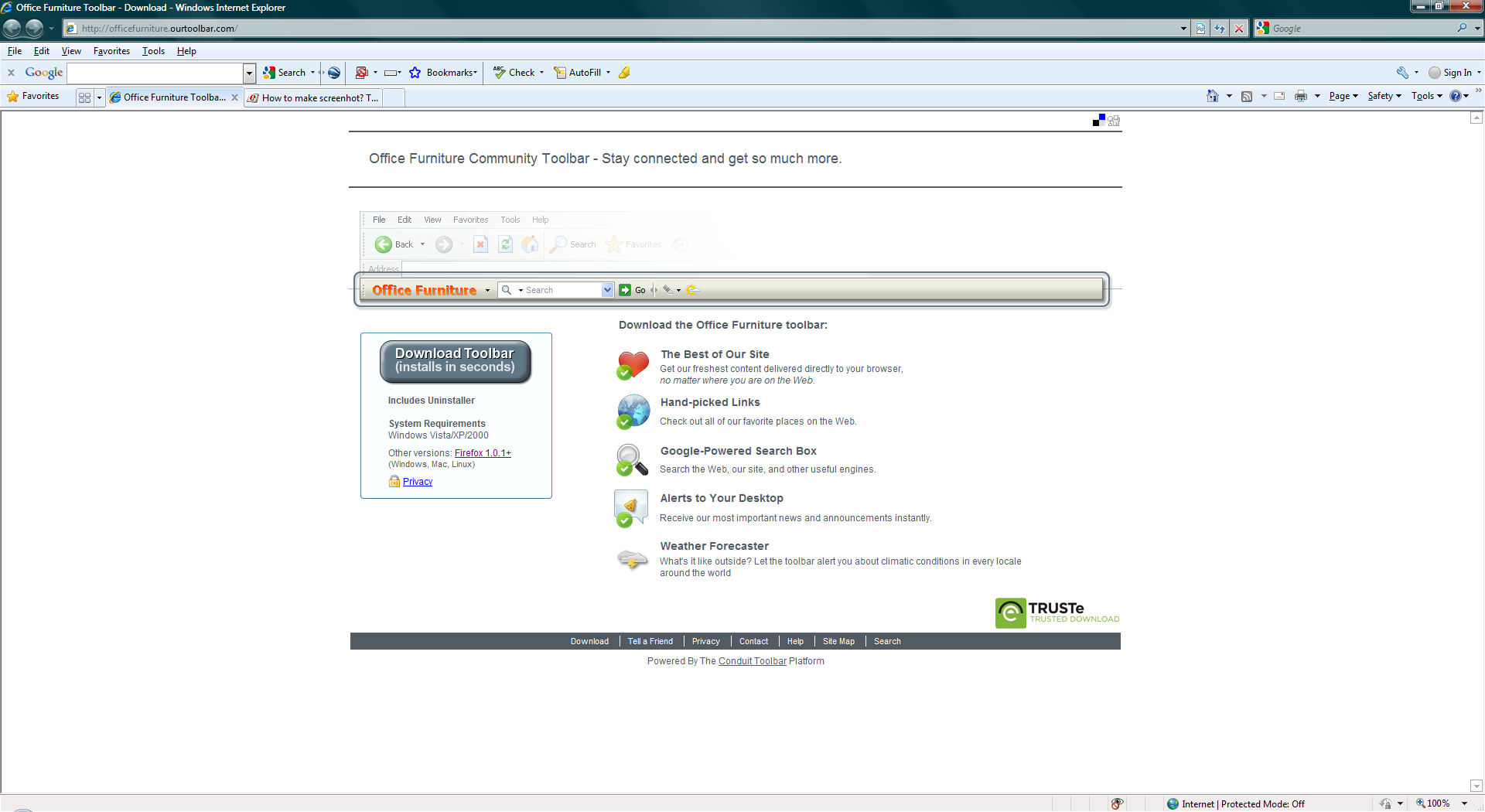This screenshot has width=1485, height=812.
Task: Click the Download Toolbar button
Action: click(455, 361)
